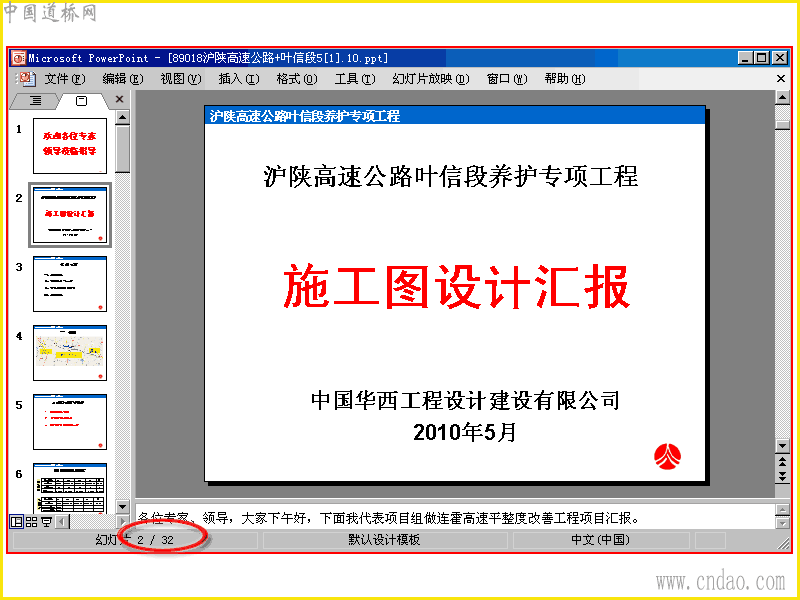Image resolution: width=800 pixels, height=600 pixels.
Task: Go to previous slide with double-arrow up
Action: [782, 462]
